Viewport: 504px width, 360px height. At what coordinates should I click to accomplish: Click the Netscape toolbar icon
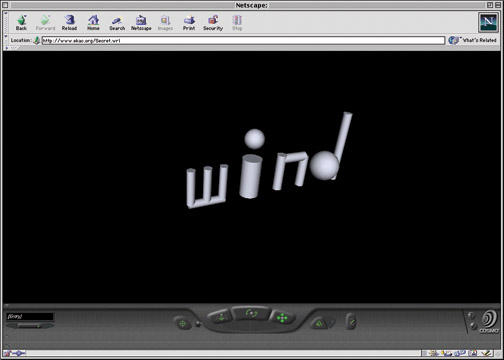141,23
